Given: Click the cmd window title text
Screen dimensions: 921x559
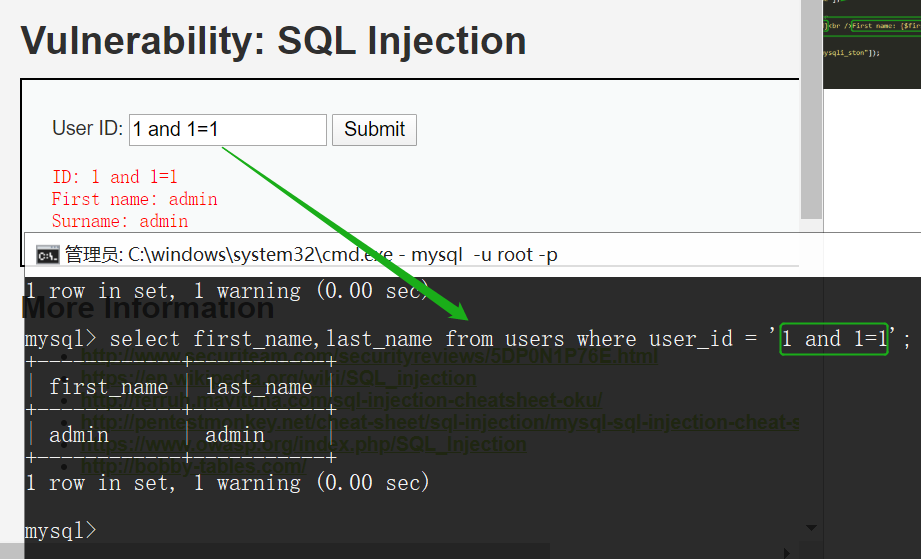Looking at the screenshot, I should click(311, 255).
